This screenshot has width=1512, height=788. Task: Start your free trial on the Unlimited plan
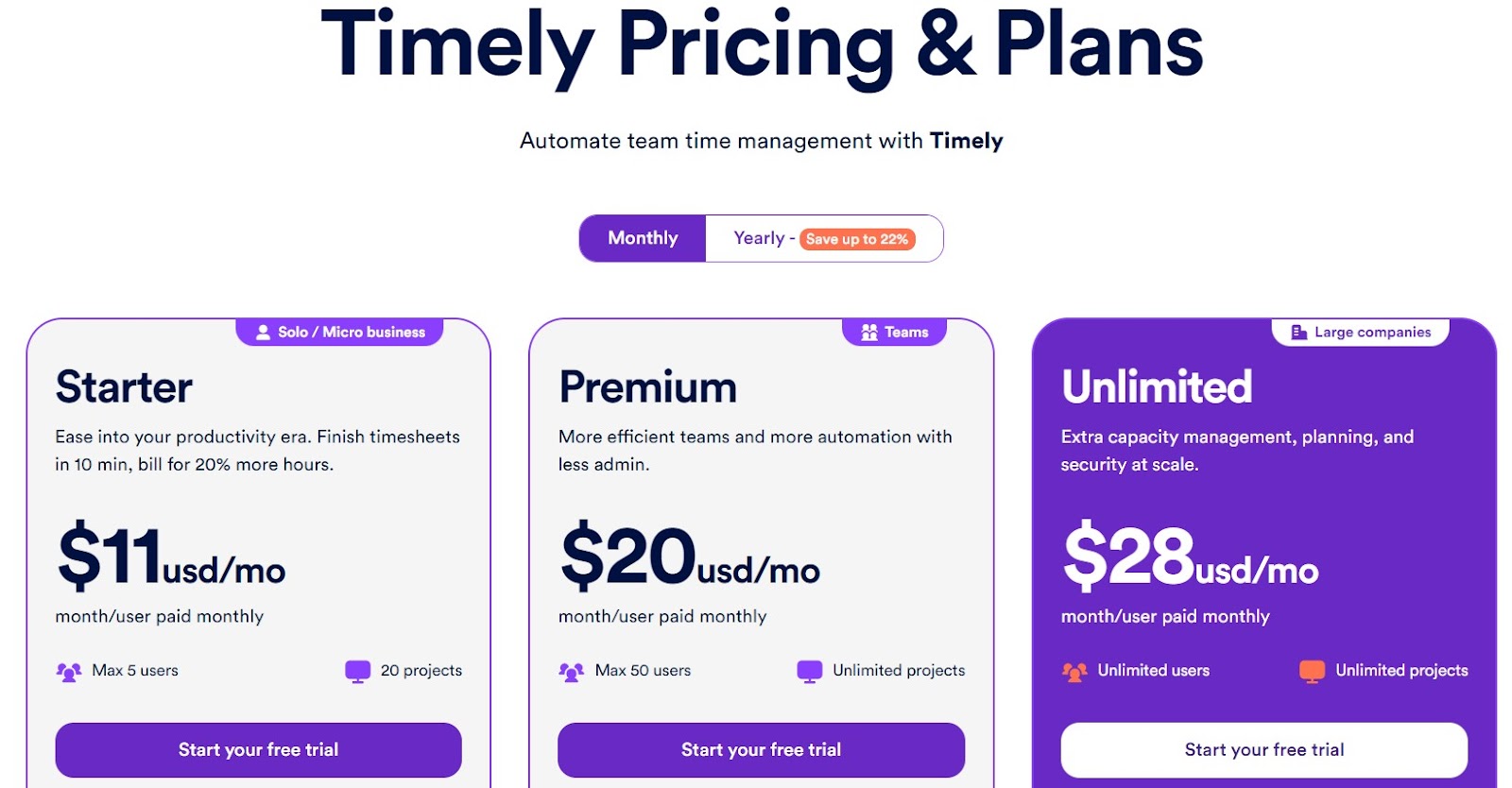pos(1264,749)
